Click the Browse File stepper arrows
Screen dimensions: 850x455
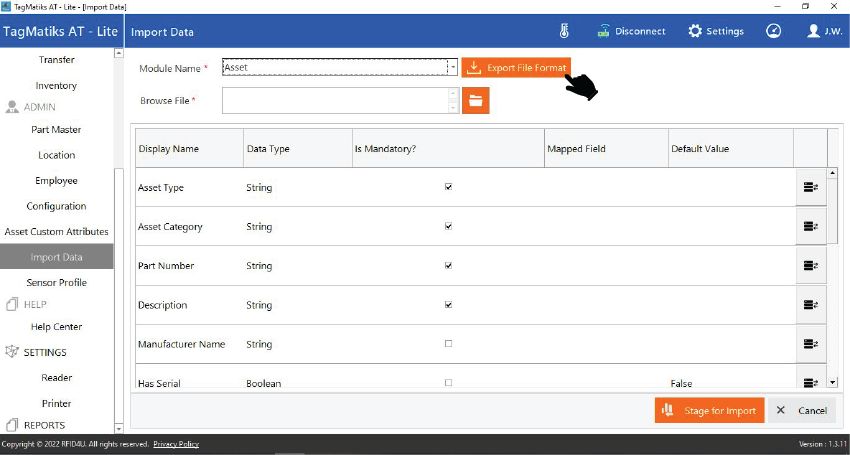[453, 100]
